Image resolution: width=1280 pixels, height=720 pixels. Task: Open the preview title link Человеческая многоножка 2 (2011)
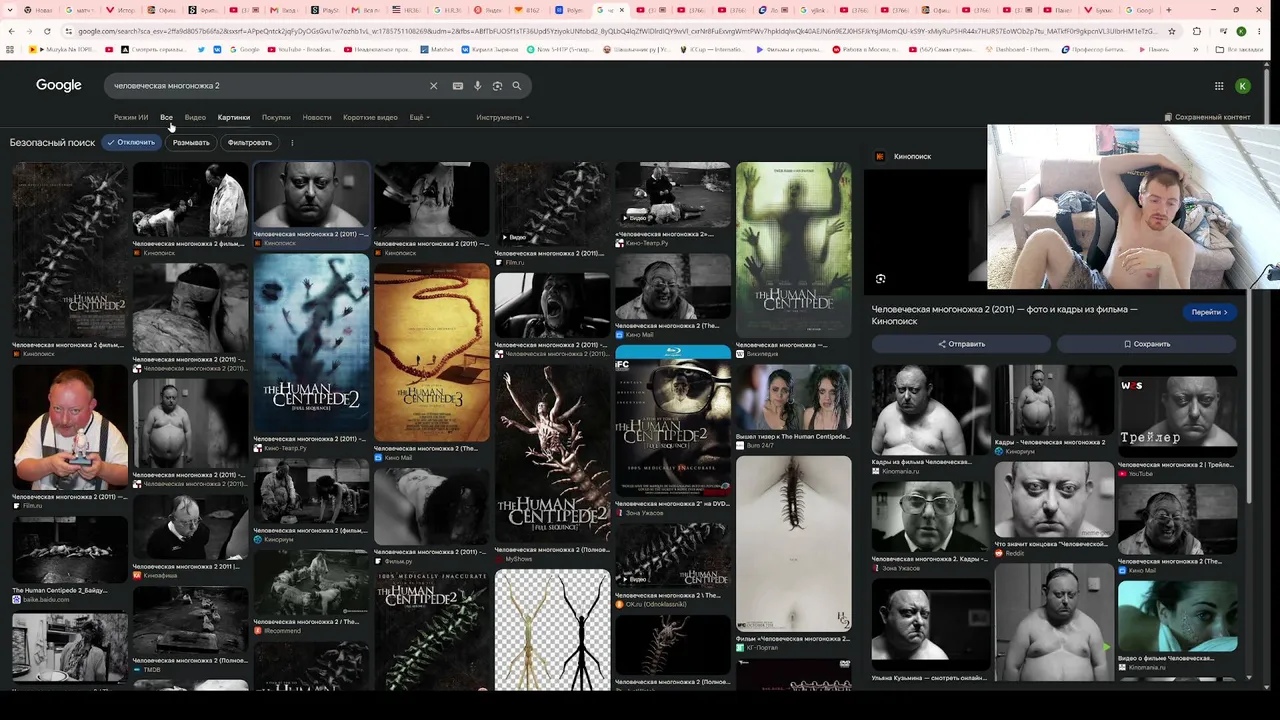[x=1004, y=315]
